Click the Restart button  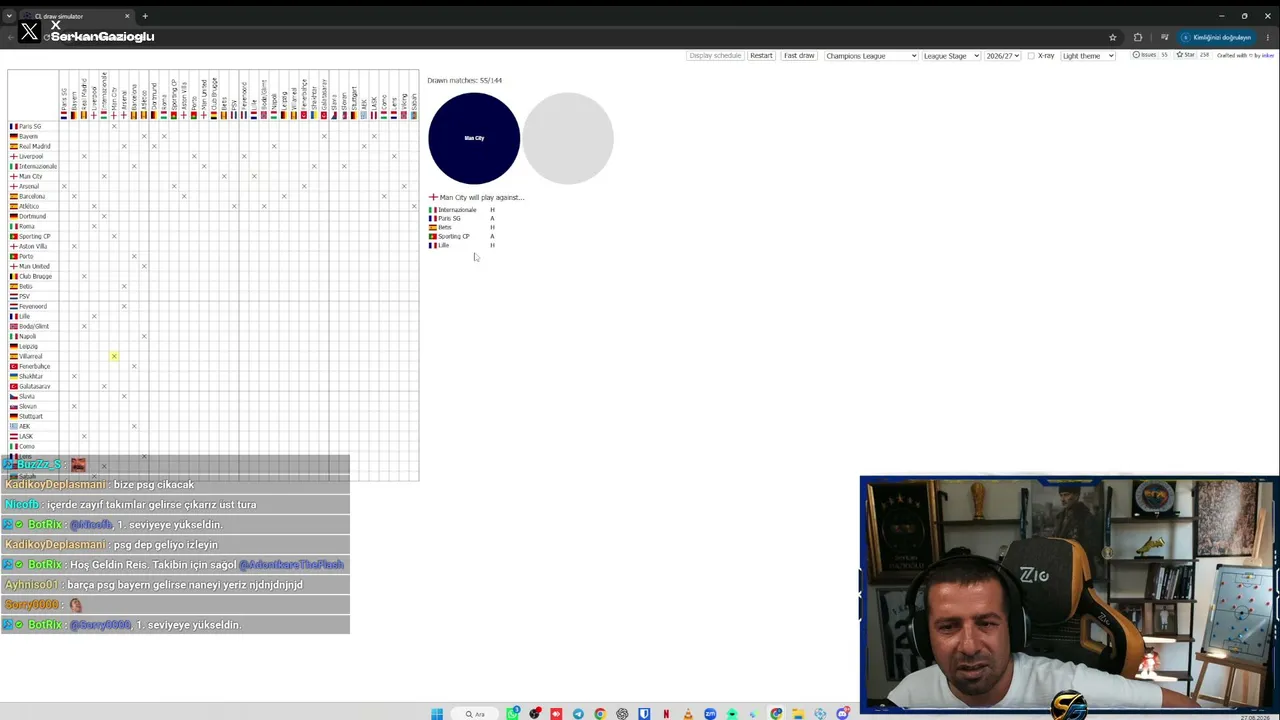point(761,56)
